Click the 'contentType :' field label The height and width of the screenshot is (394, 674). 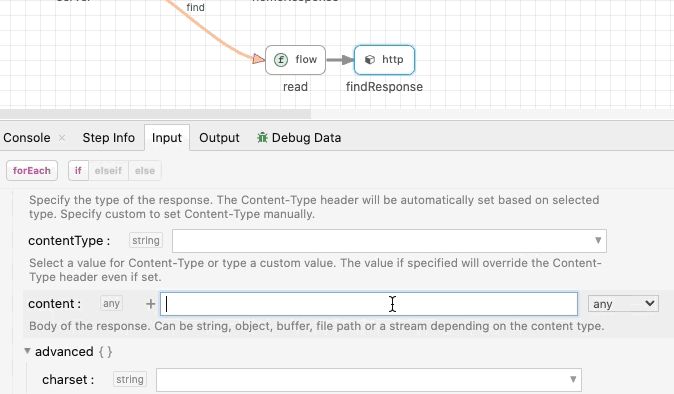click(x=69, y=241)
